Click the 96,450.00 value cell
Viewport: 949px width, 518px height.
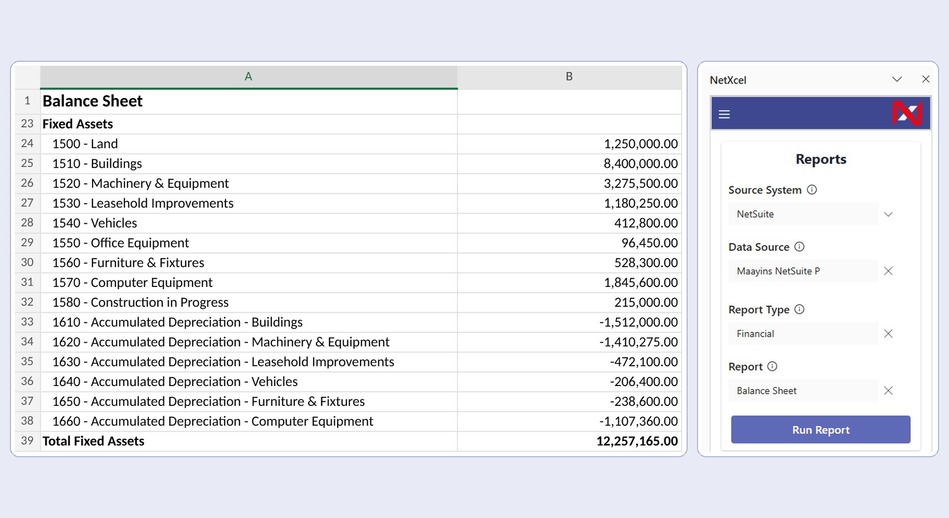(x=570, y=243)
